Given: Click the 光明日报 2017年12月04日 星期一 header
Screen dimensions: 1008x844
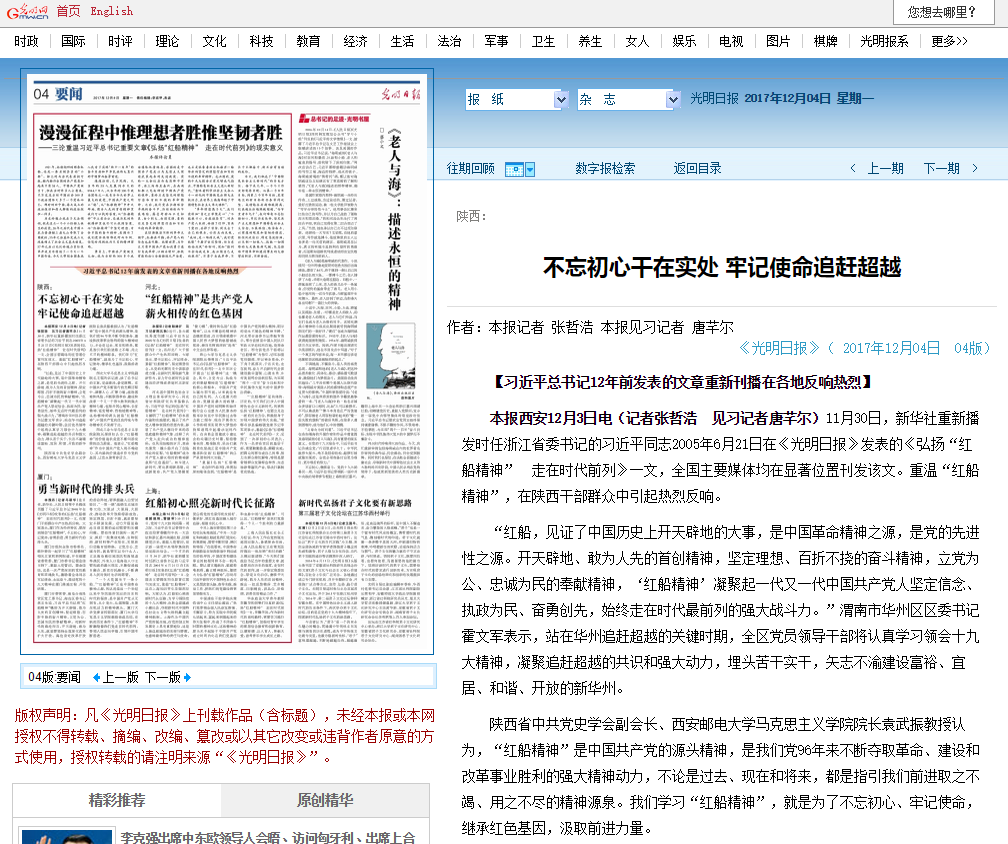Looking at the screenshot, I should [x=782, y=98].
